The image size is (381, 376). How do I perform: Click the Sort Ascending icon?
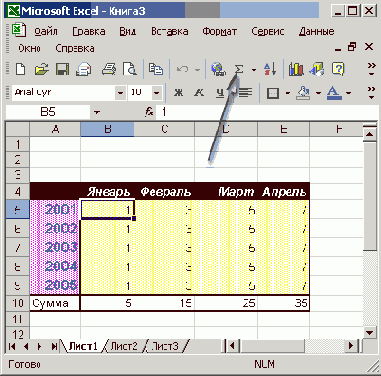[270, 69]
